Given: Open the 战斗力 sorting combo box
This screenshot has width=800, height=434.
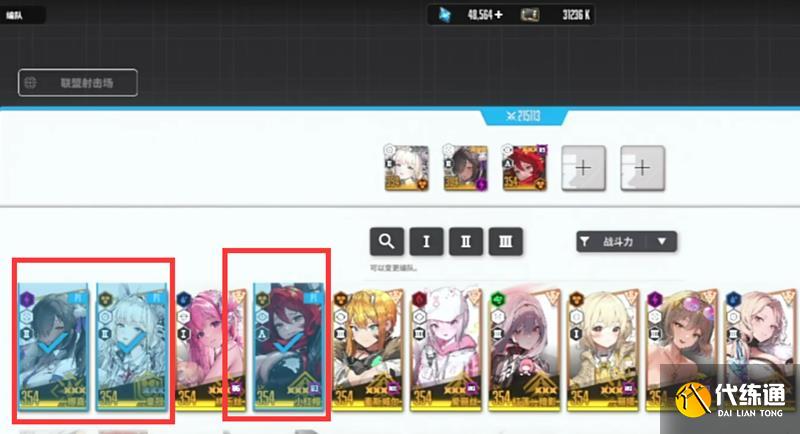Looking at the screenshot, I should (627, 241).
